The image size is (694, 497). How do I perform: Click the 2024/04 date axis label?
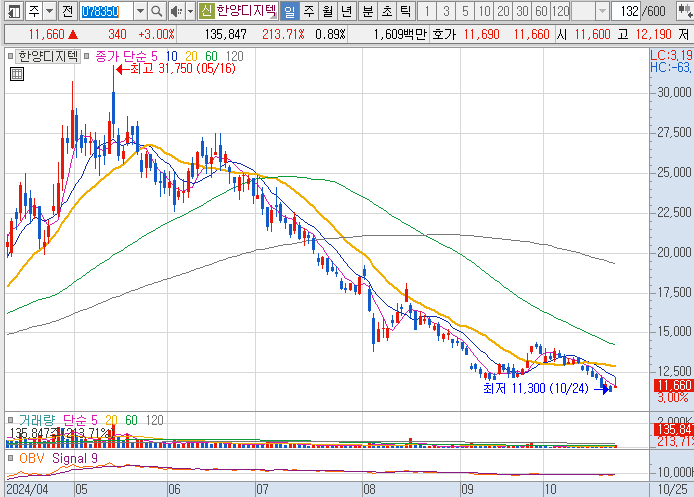[27, 489]
